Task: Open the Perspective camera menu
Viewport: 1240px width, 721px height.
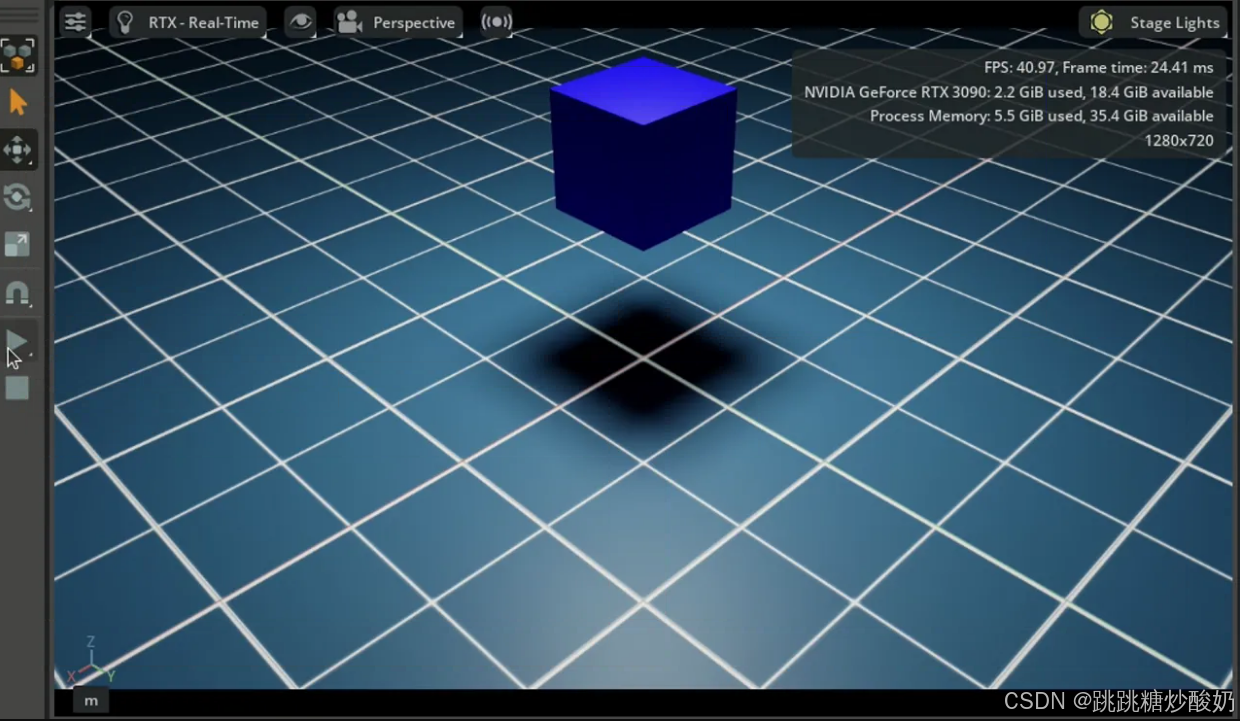Action: point(397,22)
